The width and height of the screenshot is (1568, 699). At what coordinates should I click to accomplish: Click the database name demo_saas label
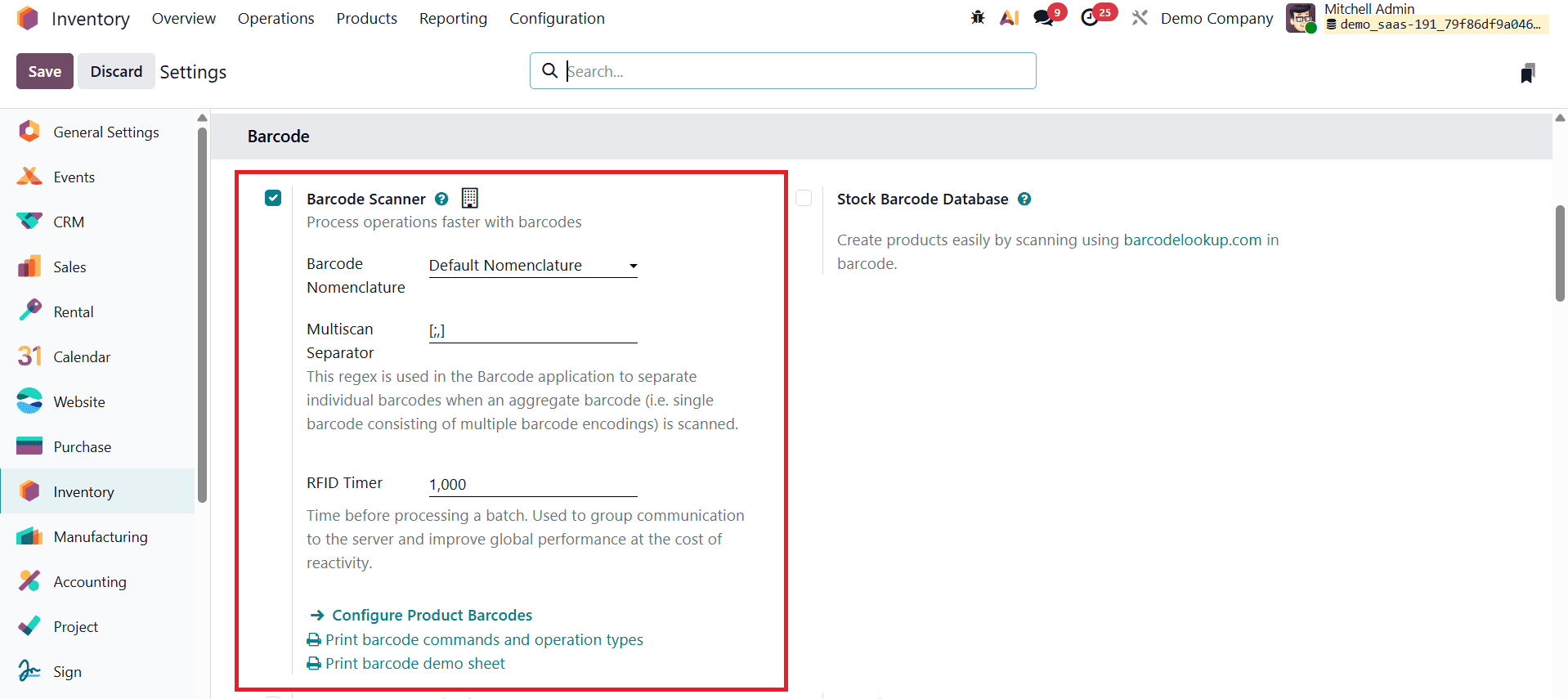1435,25
